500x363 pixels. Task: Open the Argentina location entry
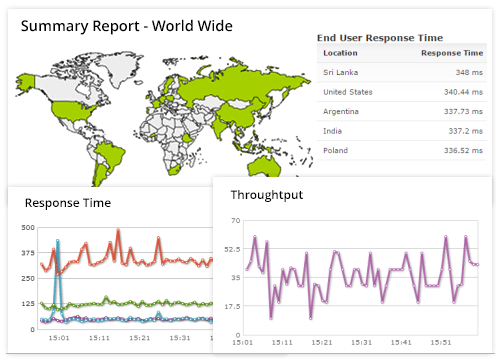coord(341,112)
